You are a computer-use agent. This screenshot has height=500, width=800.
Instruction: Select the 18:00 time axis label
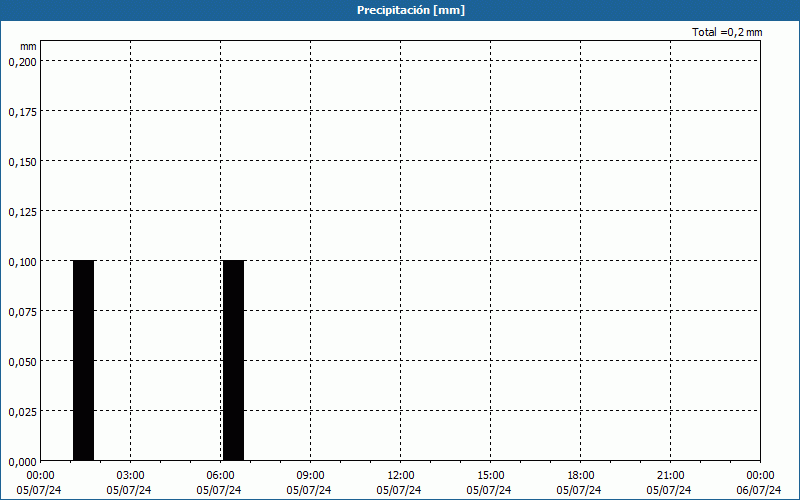coord(580,476)
